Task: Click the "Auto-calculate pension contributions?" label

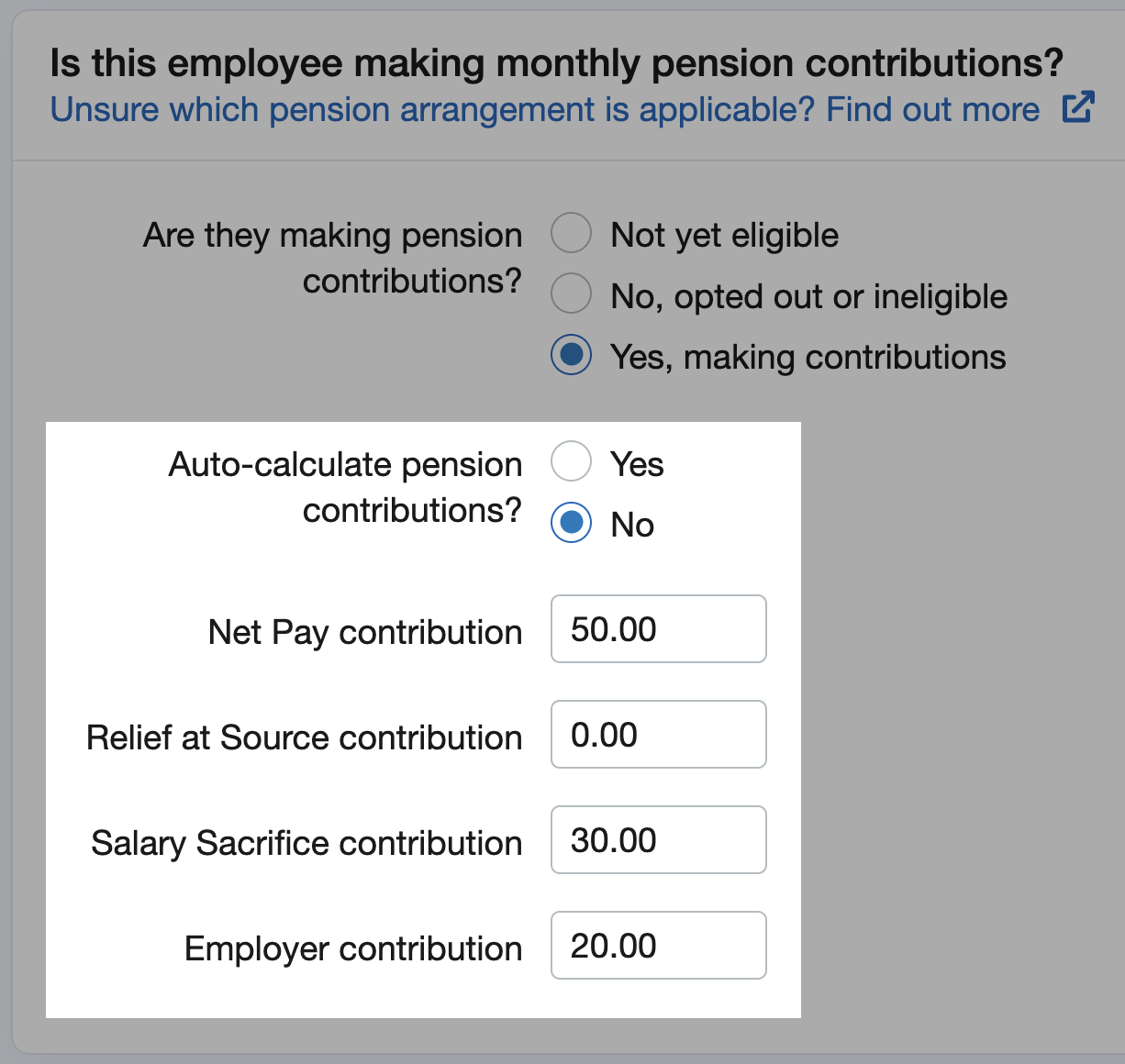Action: pyautogui.click(x=344, y=487)
